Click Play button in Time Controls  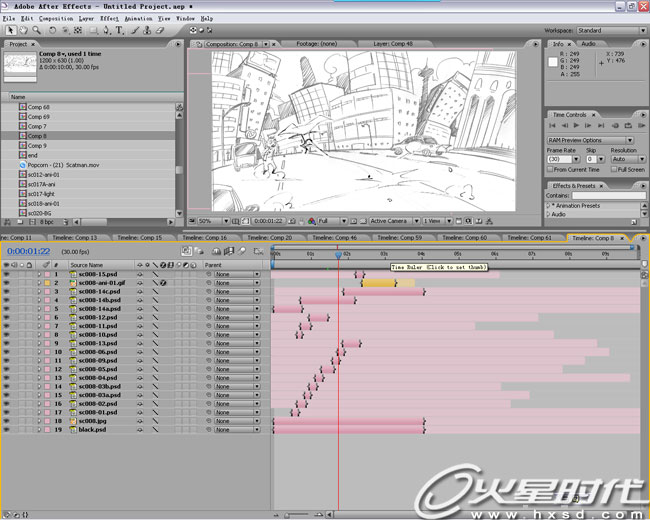coord(576,125)
